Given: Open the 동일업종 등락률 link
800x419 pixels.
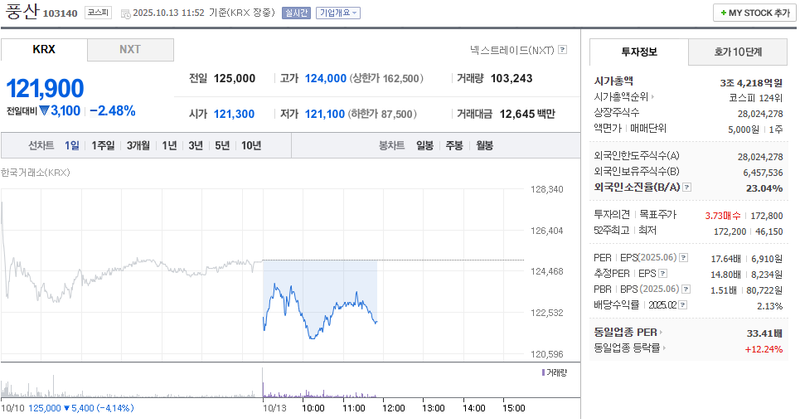Looking at the screenshot, I should 663,348.
